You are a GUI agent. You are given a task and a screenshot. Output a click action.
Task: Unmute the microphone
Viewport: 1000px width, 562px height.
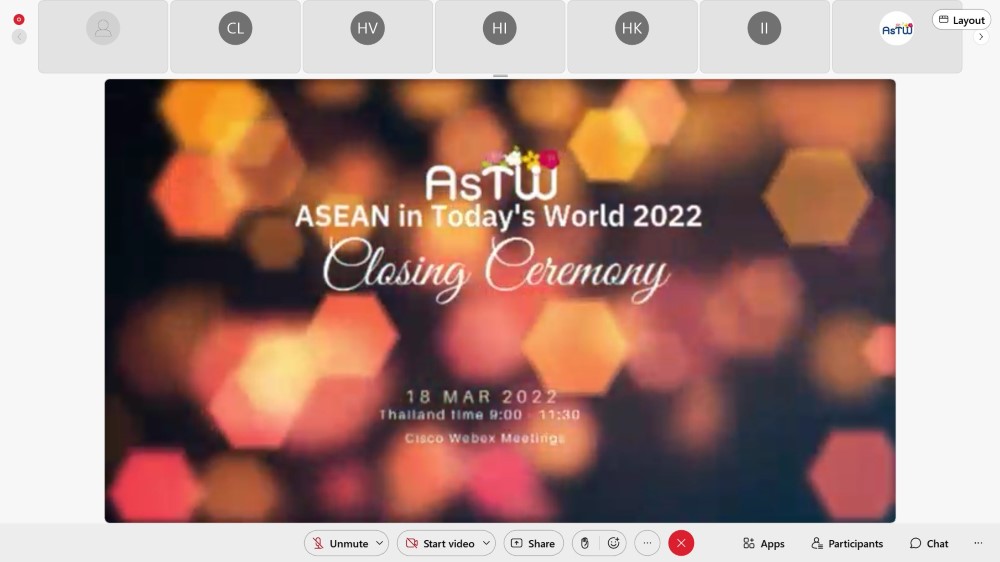(x=340, y=544)
